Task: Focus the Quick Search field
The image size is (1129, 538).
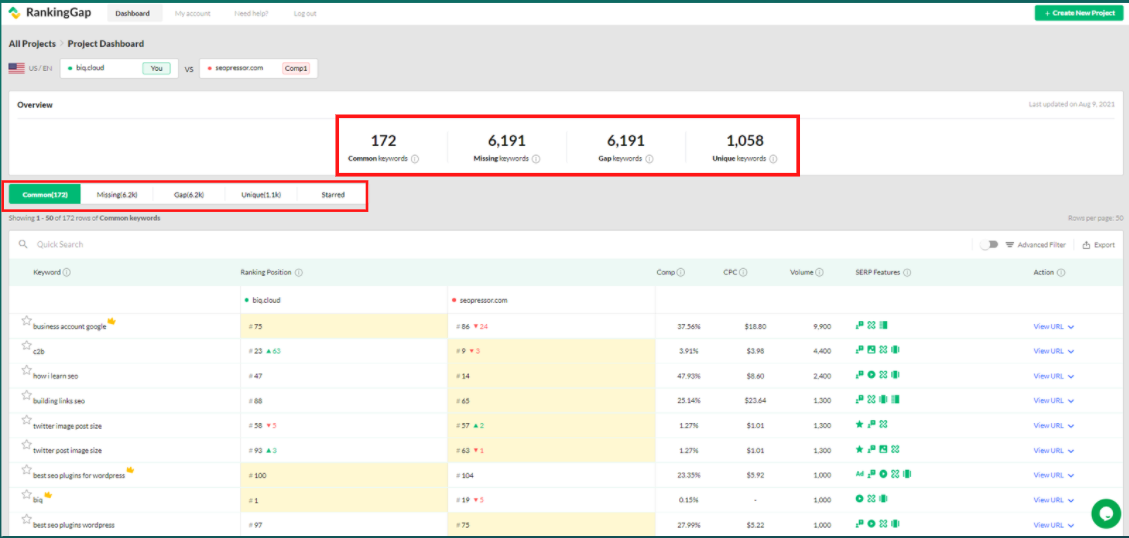Action: (60, 245)
